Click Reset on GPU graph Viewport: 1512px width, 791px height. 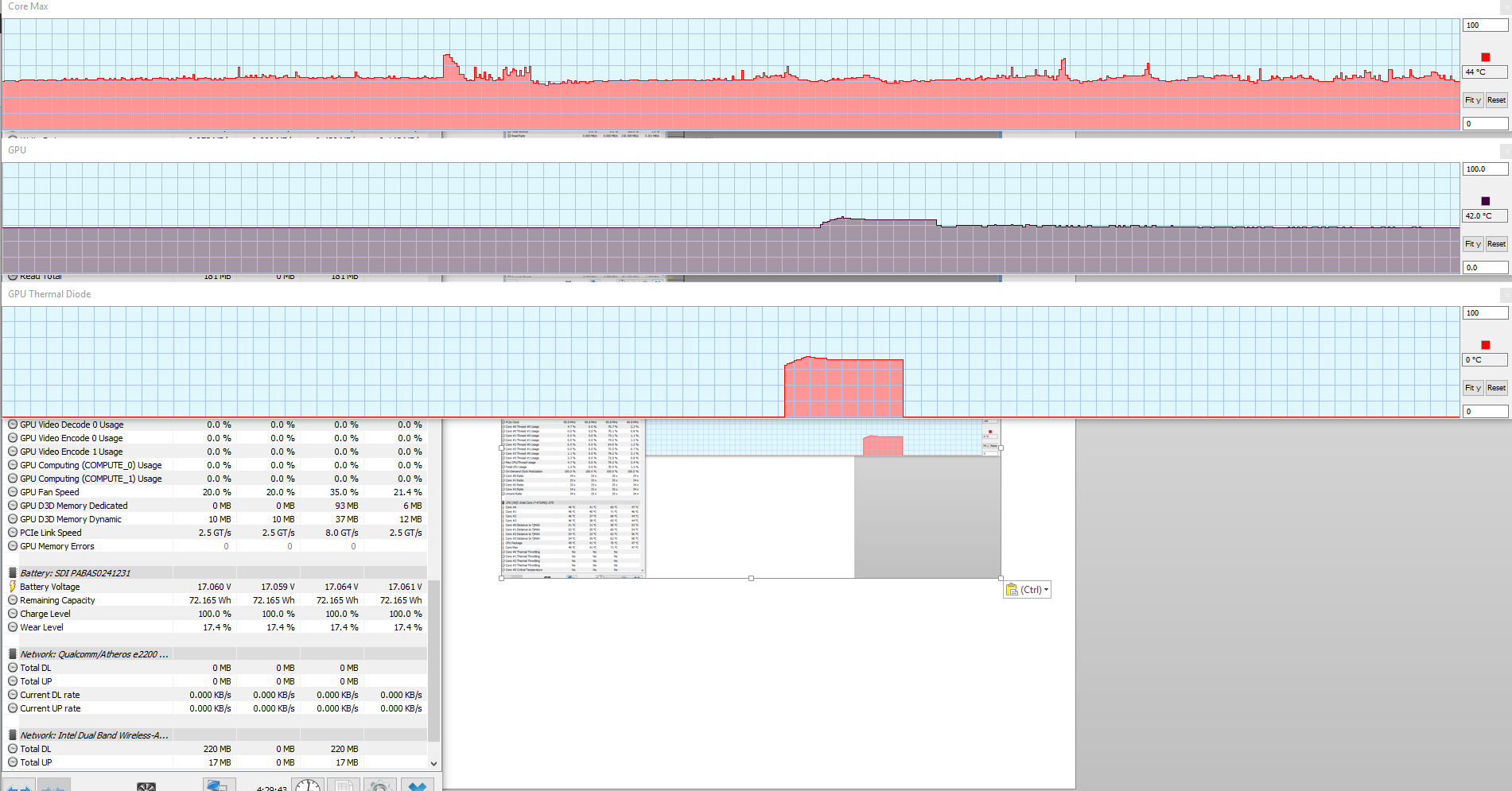pyautogui.click(x=1496, y=244)
